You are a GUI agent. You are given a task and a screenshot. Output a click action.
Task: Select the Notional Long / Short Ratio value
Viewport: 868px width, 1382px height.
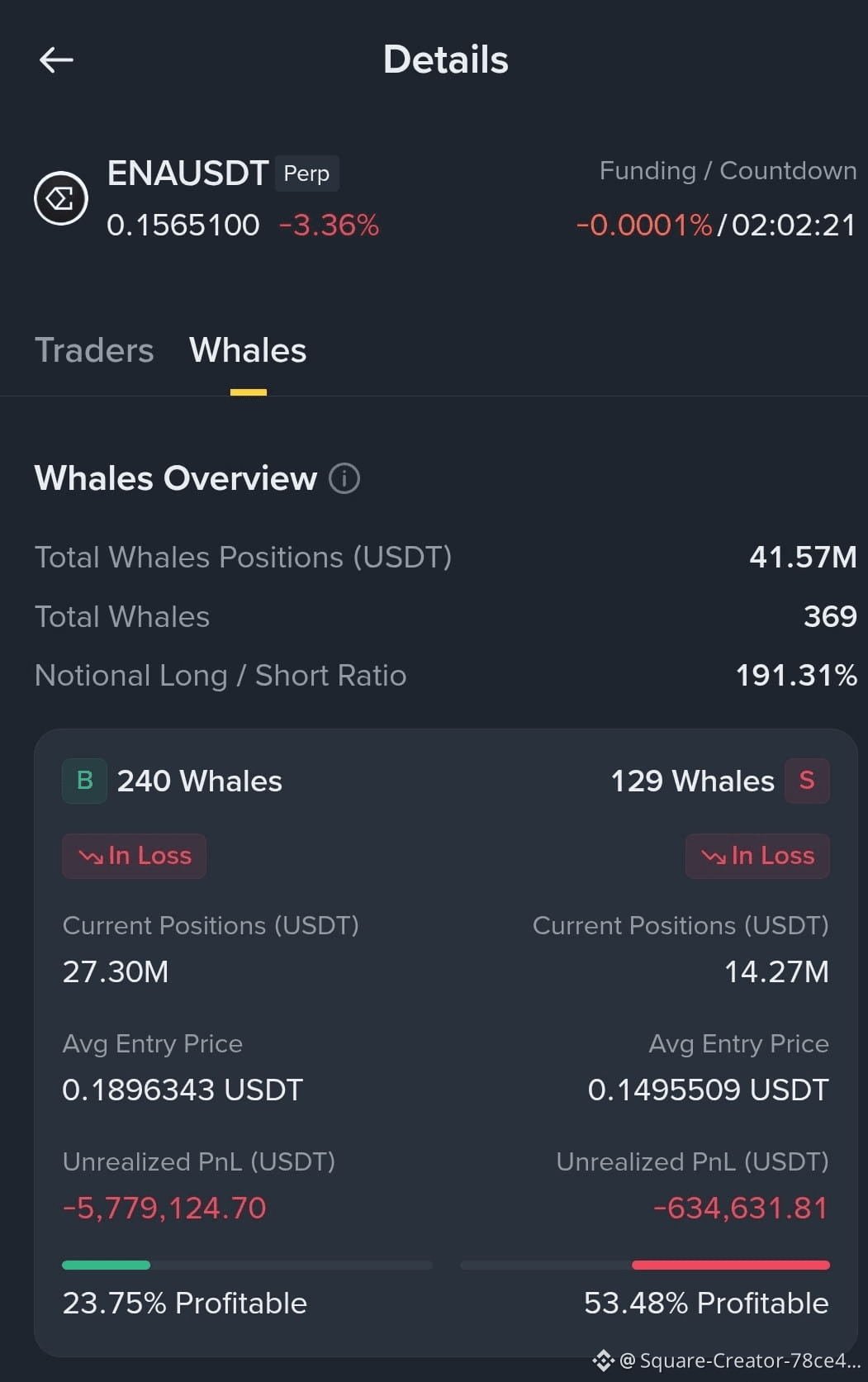click(796, 676)
